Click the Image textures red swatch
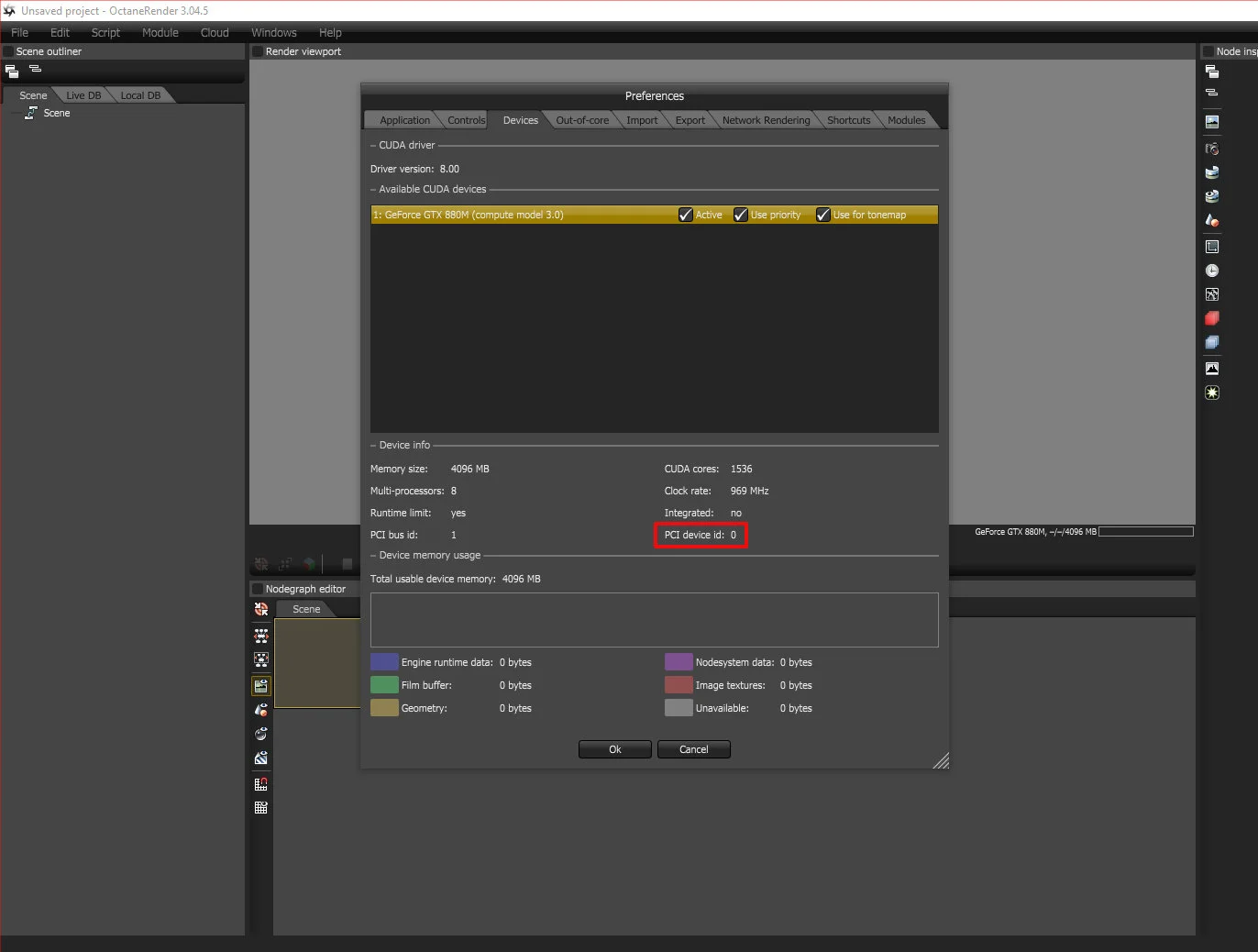The image size is (1258, 952). point(679,685)
